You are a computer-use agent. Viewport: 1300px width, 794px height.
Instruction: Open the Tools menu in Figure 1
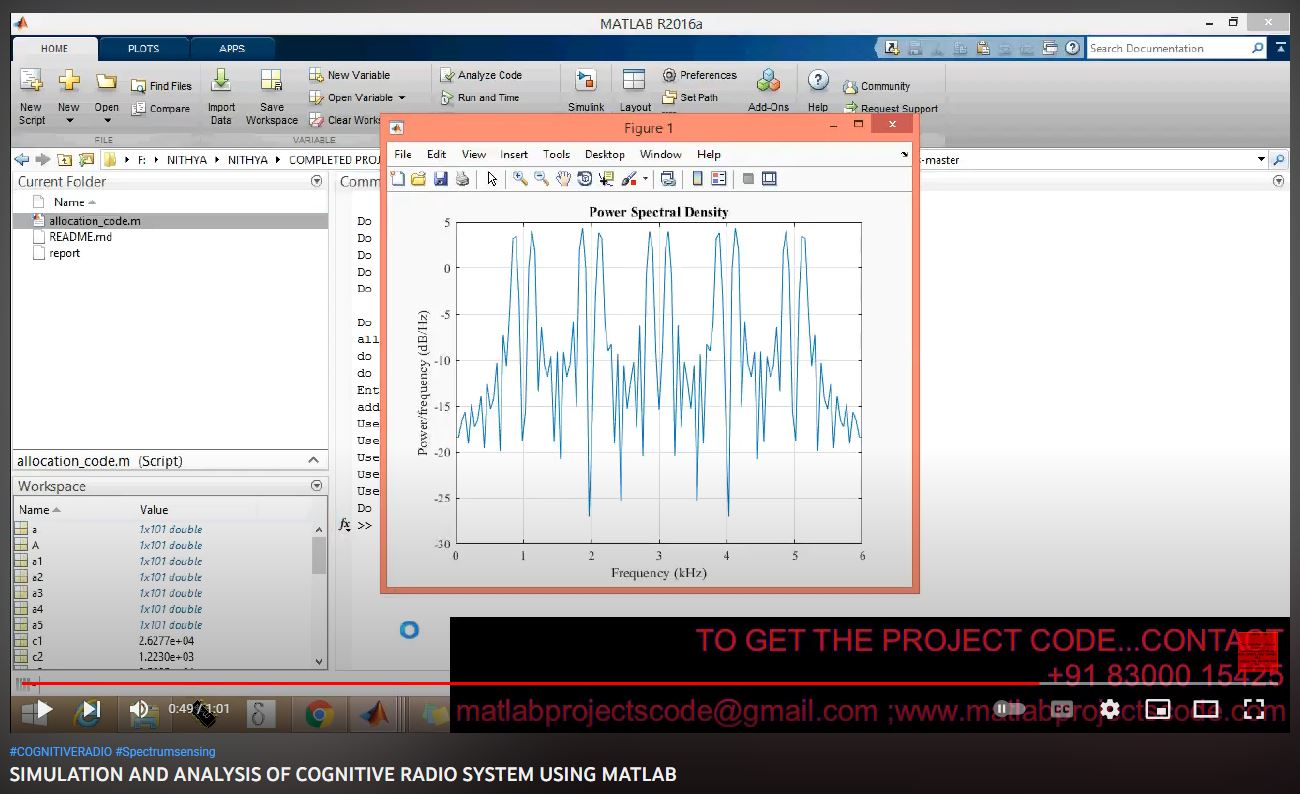(556, 154)
